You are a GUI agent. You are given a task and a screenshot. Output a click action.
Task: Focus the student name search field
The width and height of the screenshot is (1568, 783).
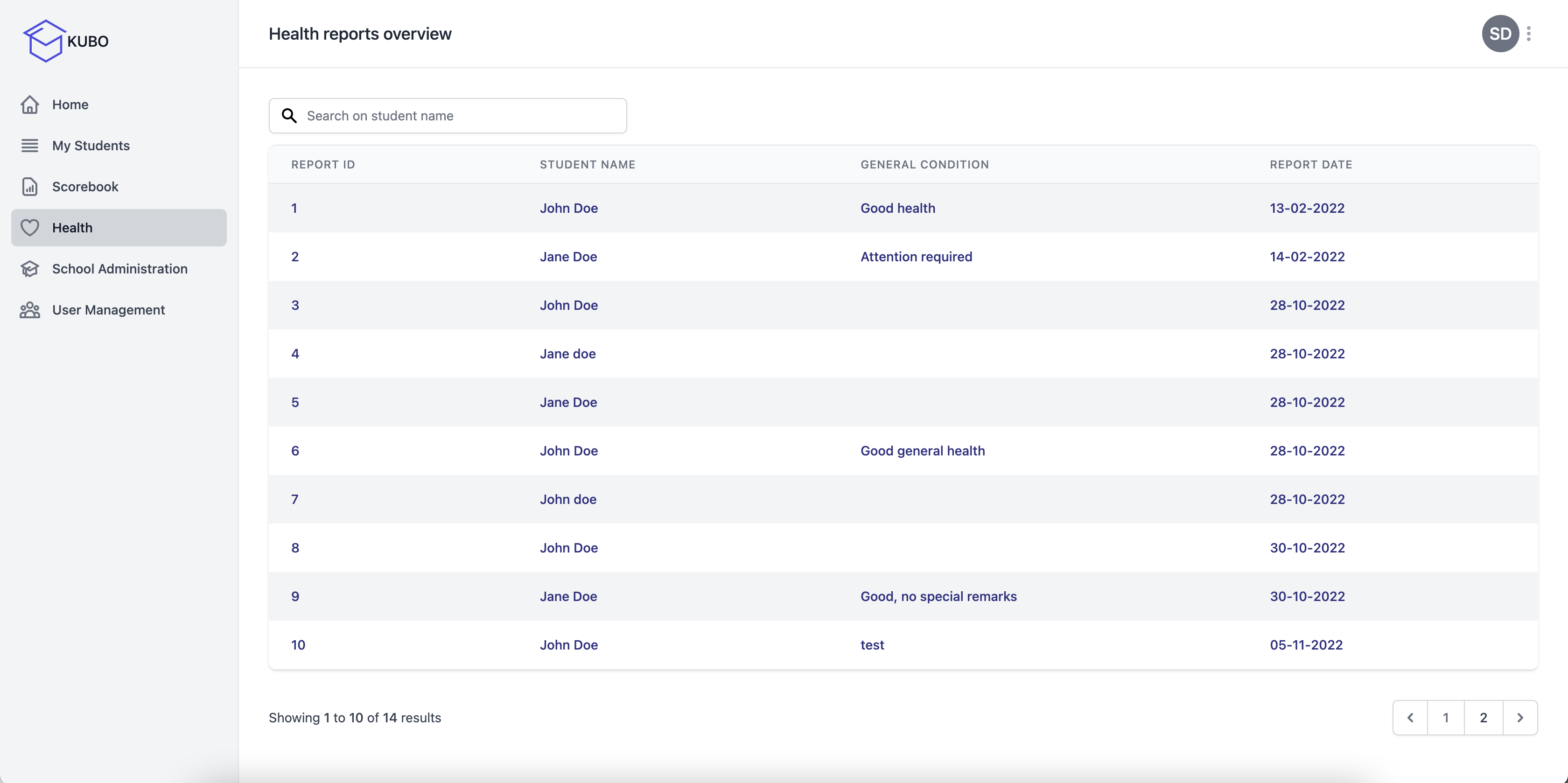click(448, 116)
